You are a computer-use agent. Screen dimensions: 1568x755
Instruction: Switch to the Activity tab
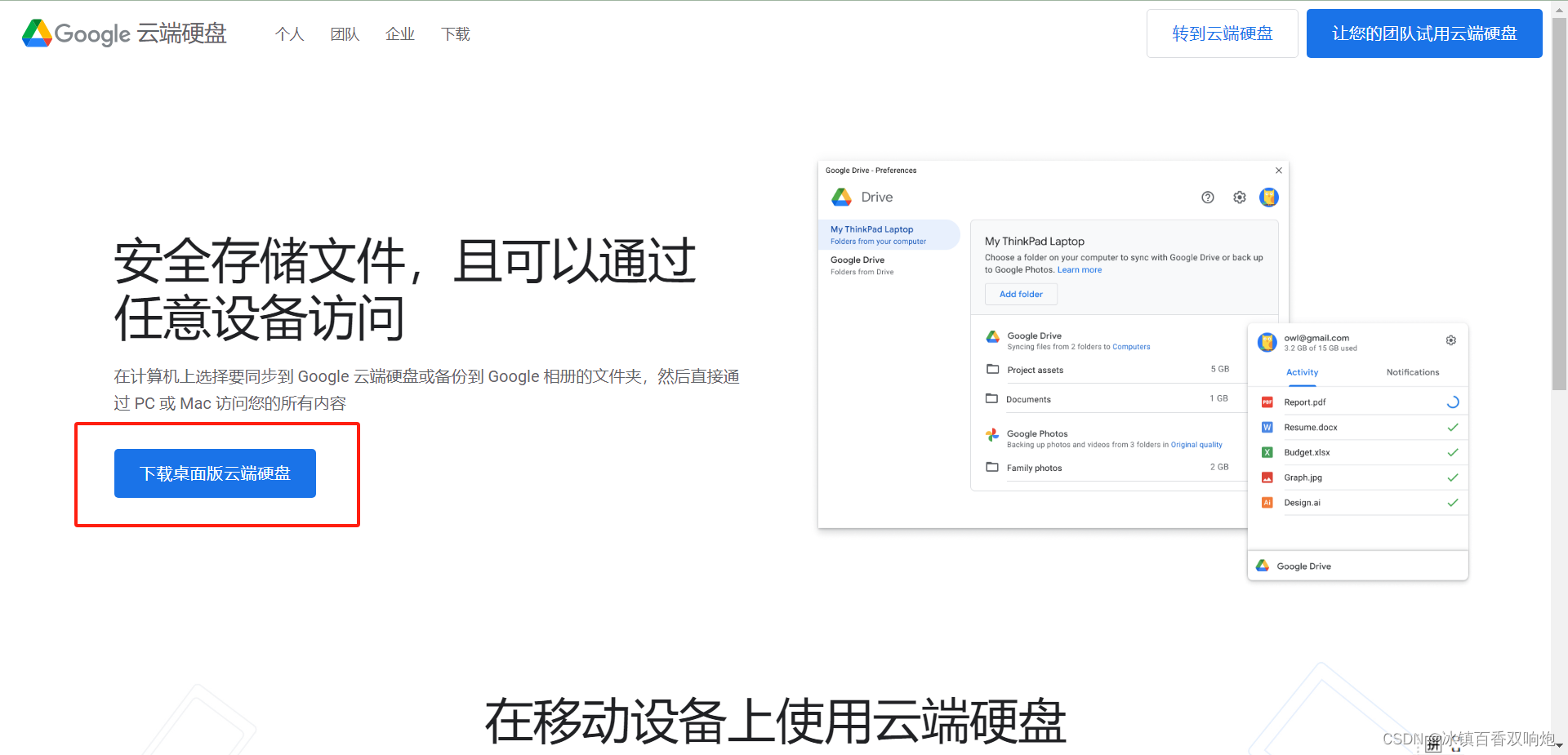1303,372
